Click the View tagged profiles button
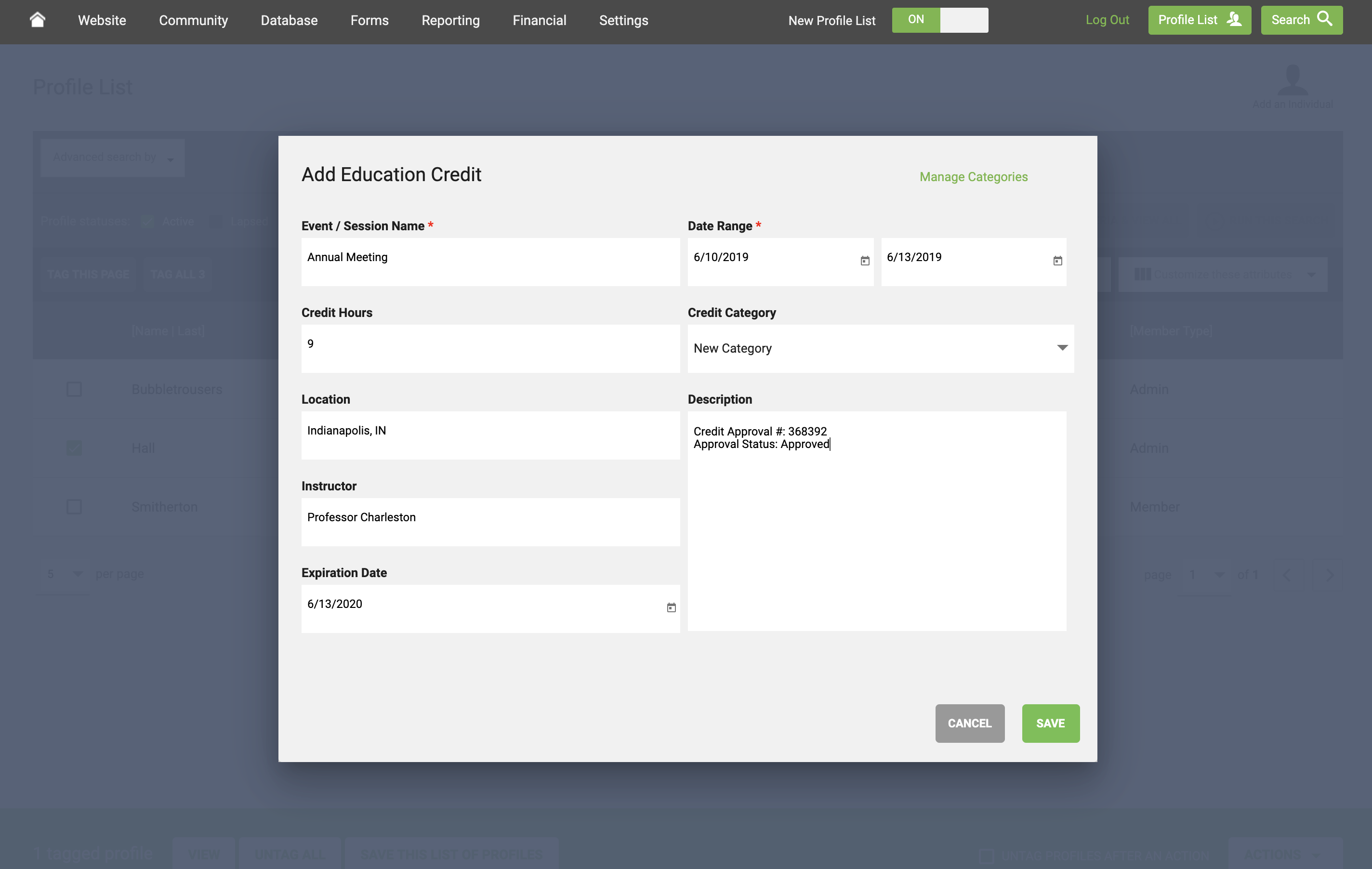 click(x=203, y=854)
